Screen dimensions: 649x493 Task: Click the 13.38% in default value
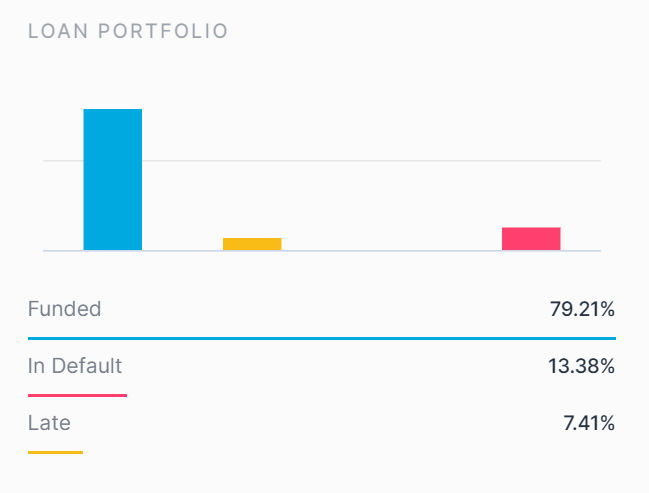(581, 366)
